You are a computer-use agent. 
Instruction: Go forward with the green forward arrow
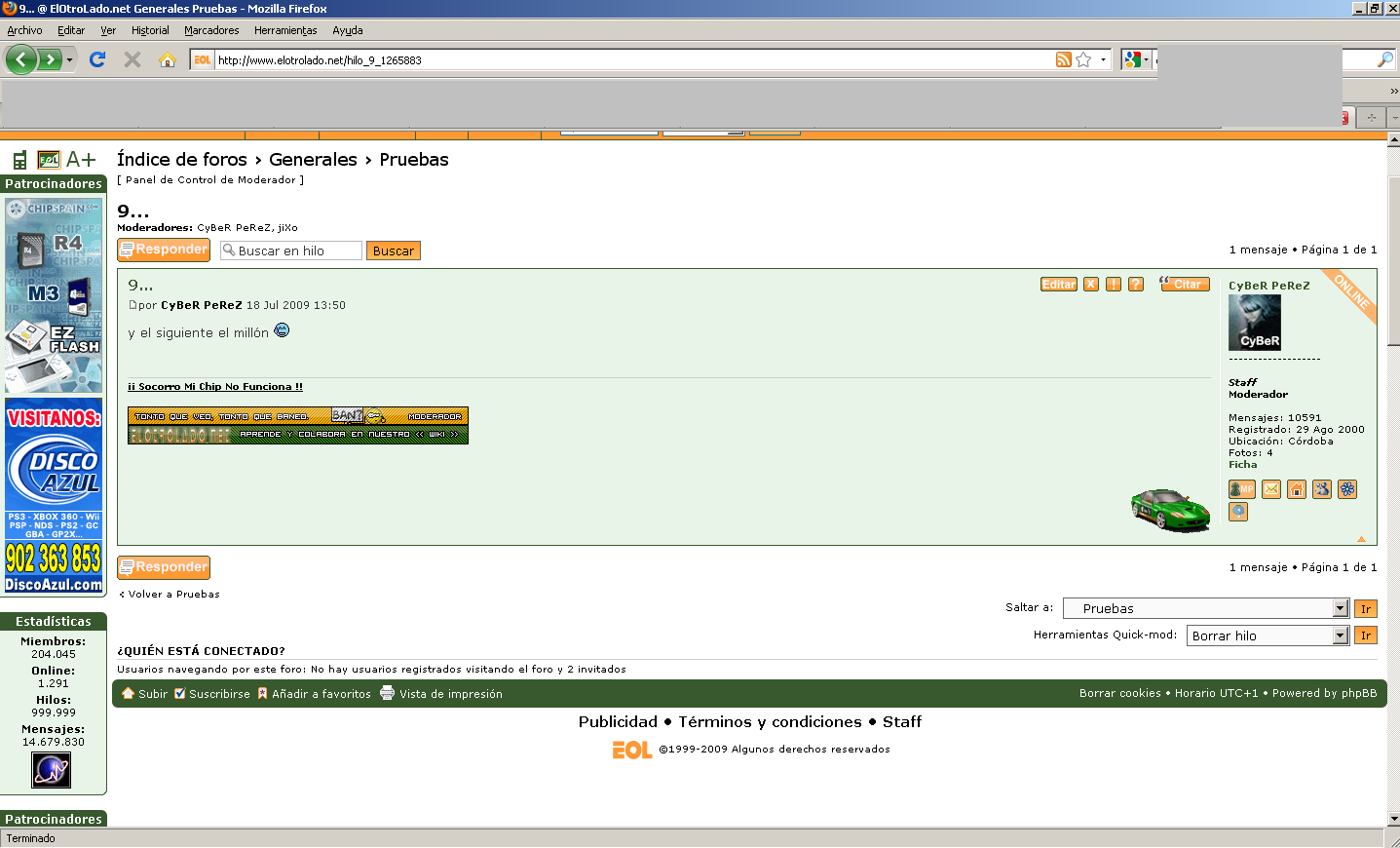(50, 60)
